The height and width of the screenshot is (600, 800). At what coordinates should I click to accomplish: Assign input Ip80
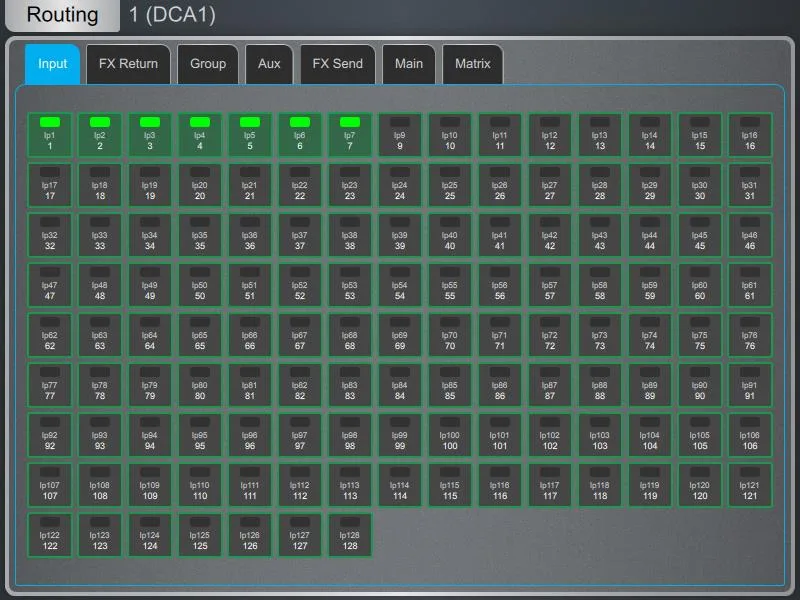coord(199,385)
